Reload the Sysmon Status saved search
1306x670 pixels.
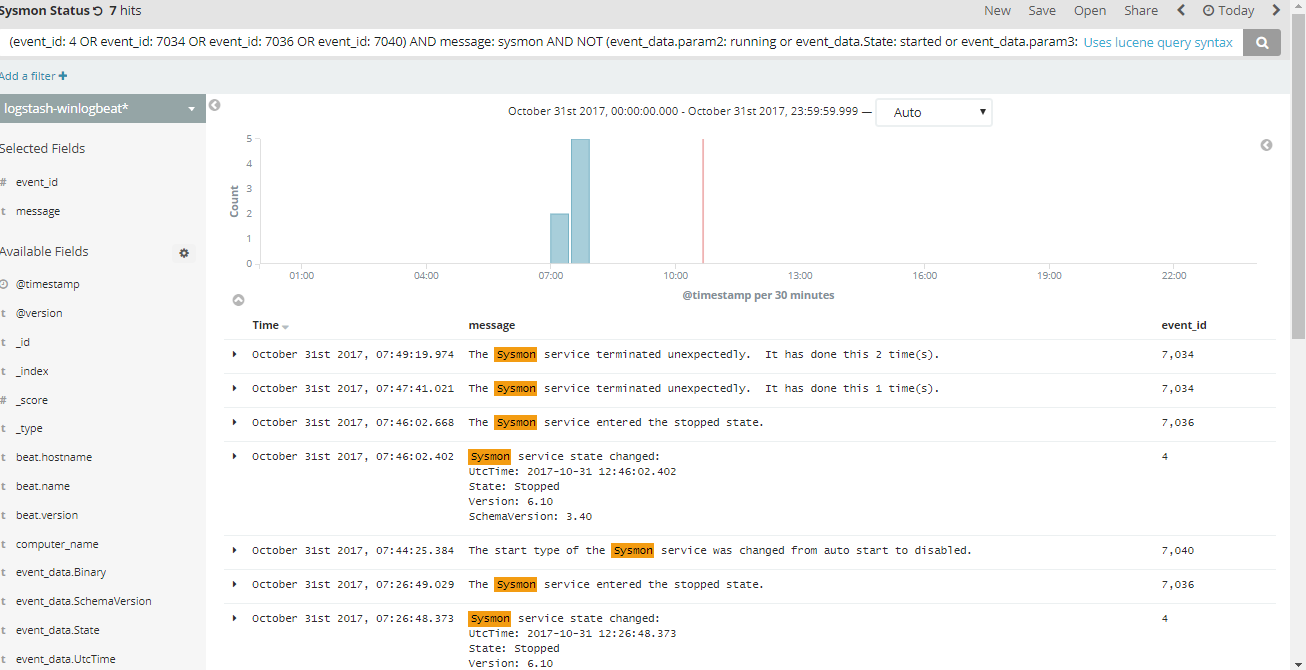tap(97, 11)
